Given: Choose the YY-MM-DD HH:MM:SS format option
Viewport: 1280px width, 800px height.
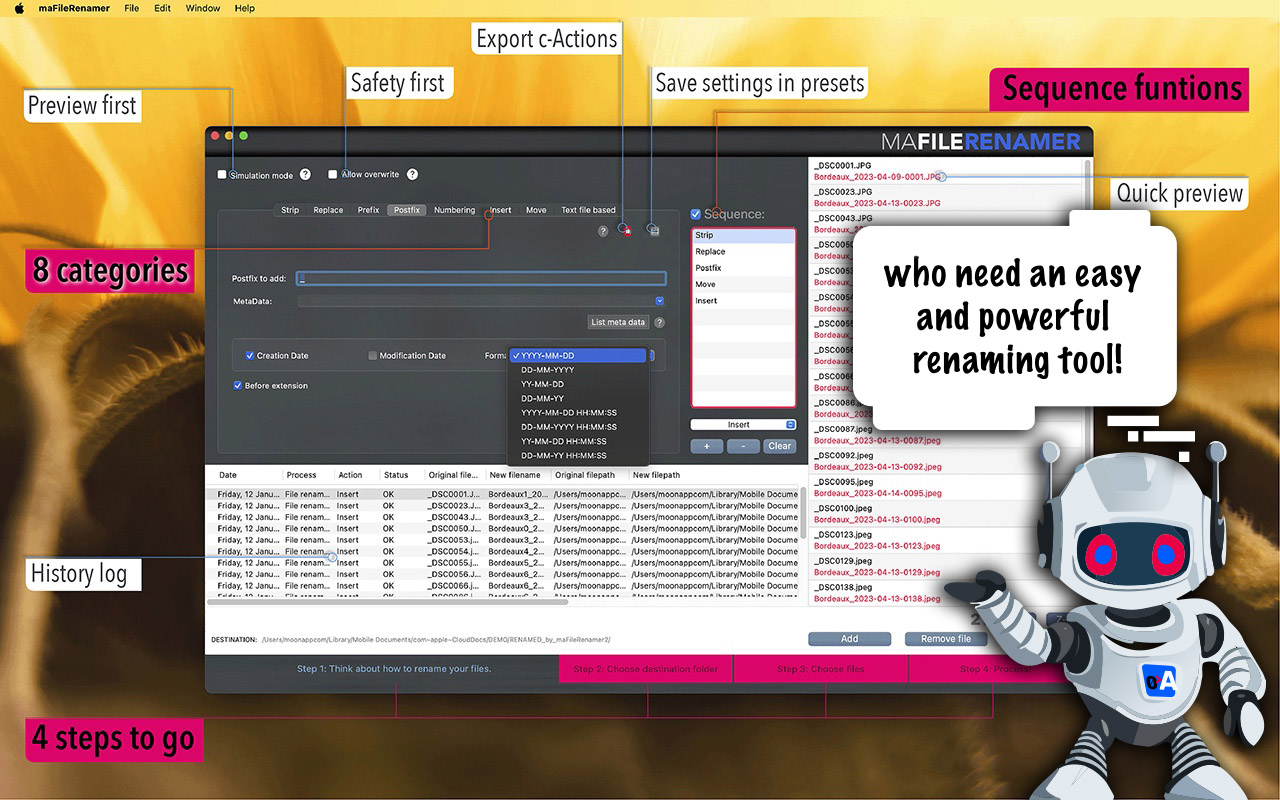Looking at the screenshot, I should point(578,441).
